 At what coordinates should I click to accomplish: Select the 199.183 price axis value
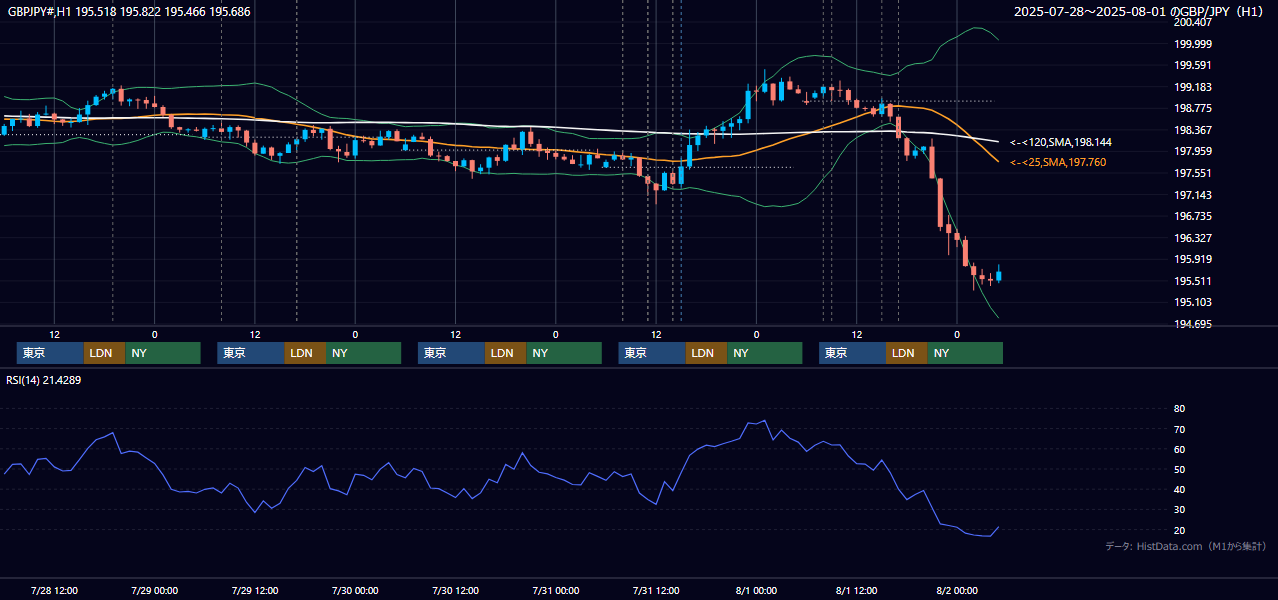point(1193,87)
